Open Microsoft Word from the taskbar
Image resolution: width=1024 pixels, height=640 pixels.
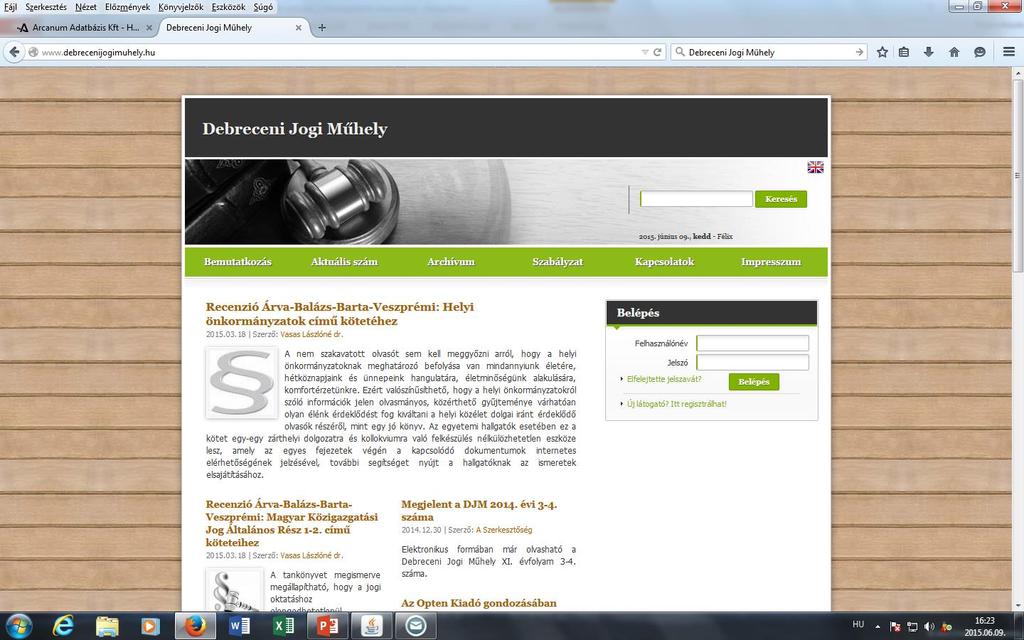(x=239, y=627)
